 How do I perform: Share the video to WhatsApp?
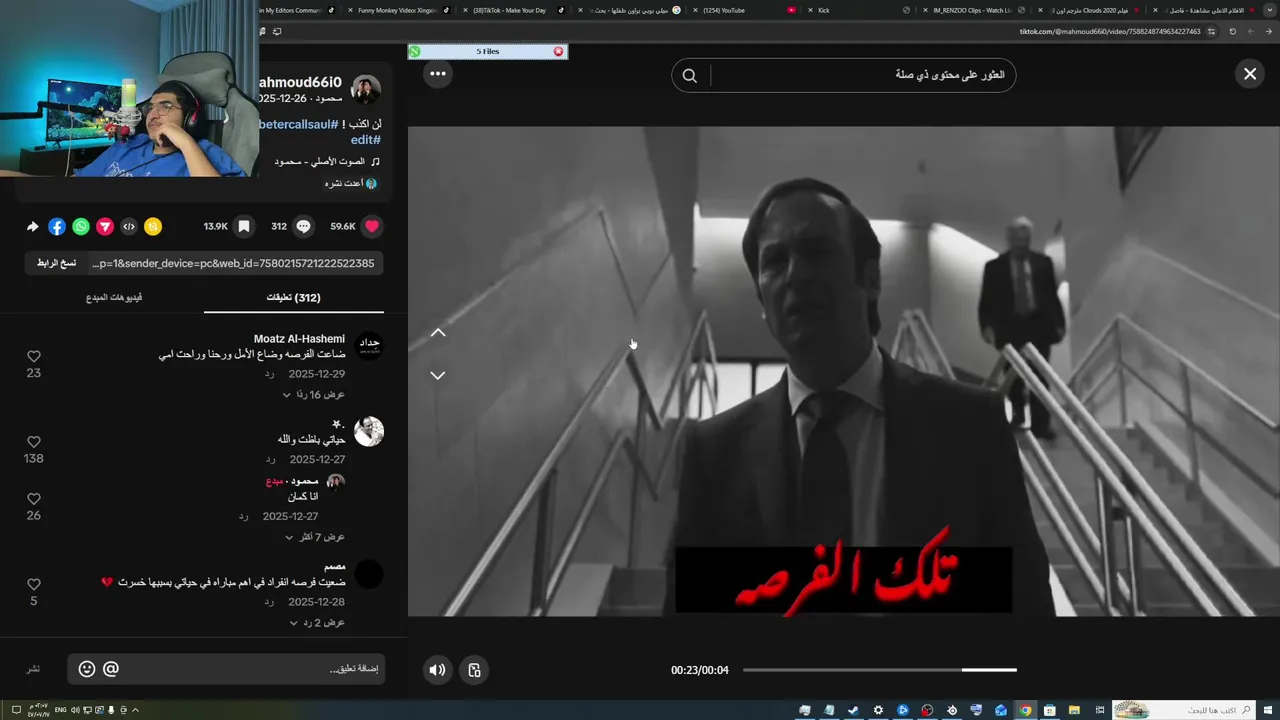81,227
